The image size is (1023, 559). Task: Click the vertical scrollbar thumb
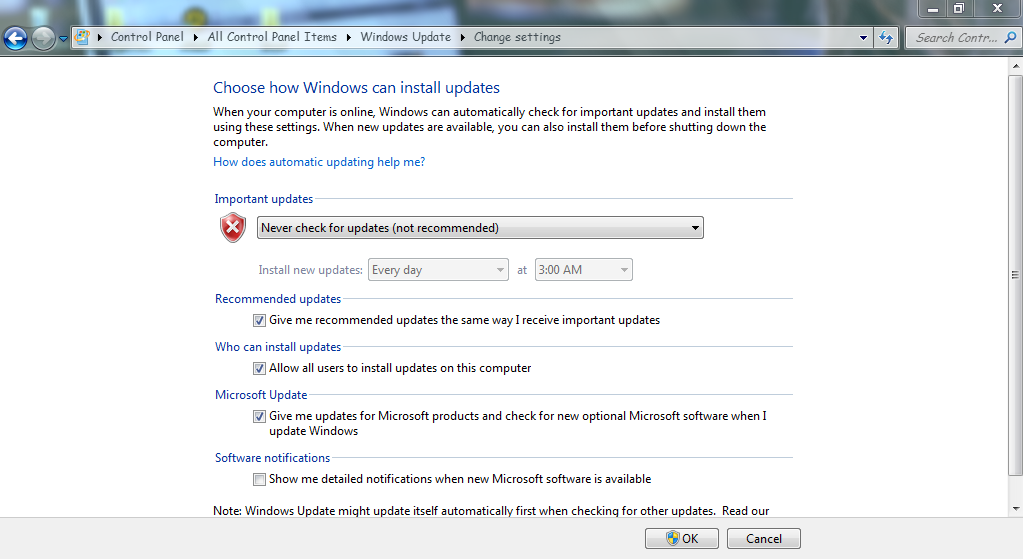pos(1015,275)
